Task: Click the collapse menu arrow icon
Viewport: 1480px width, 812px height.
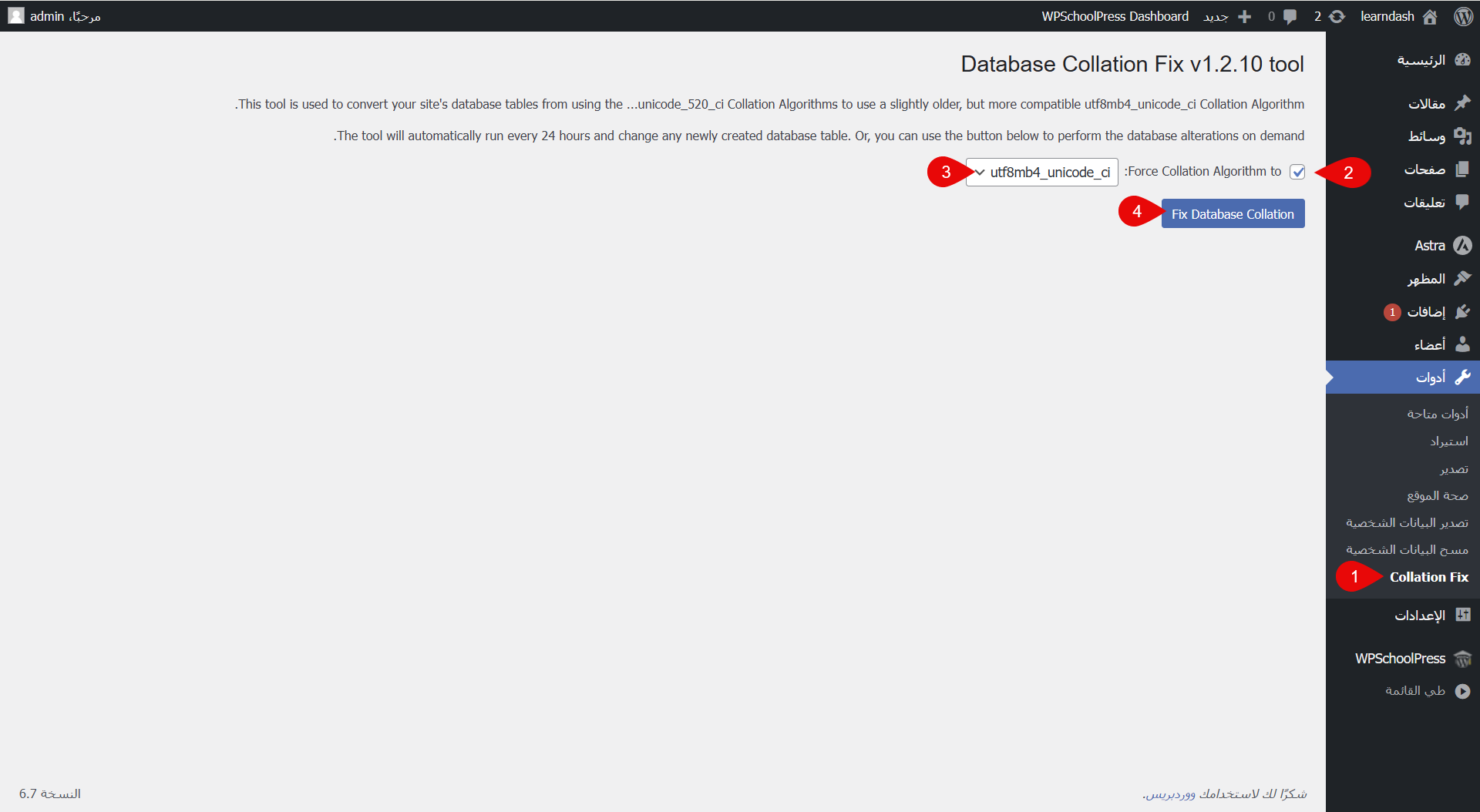Action: point(1462,691)
